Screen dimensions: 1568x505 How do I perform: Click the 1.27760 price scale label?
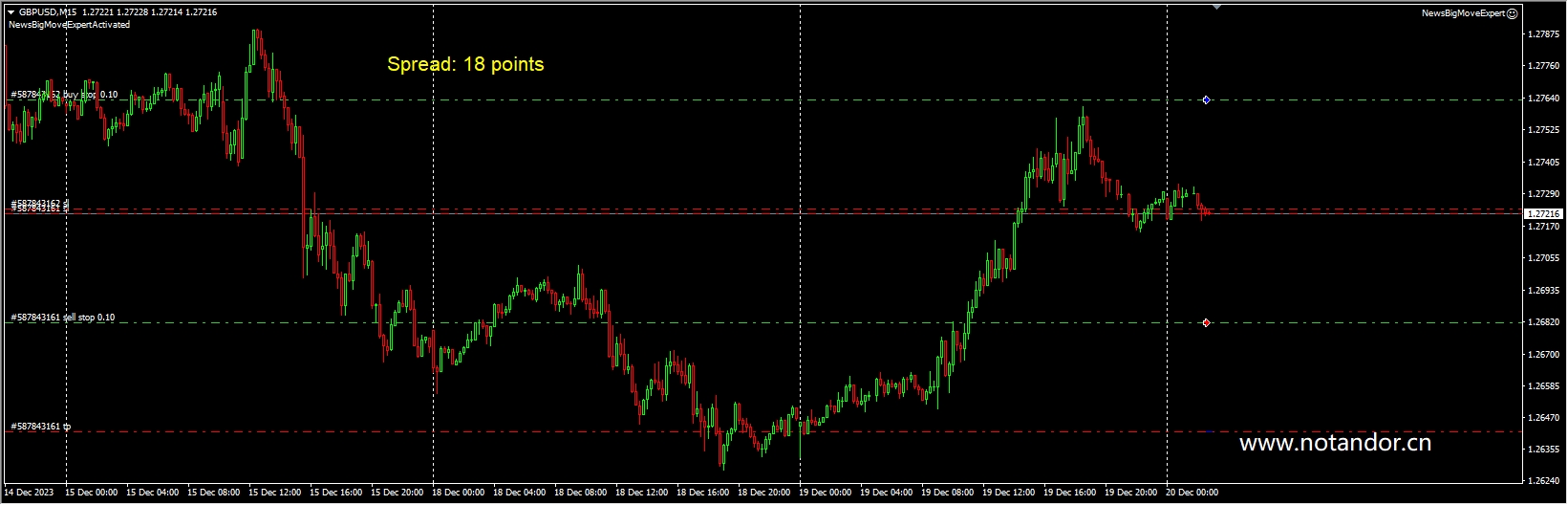1544,66
